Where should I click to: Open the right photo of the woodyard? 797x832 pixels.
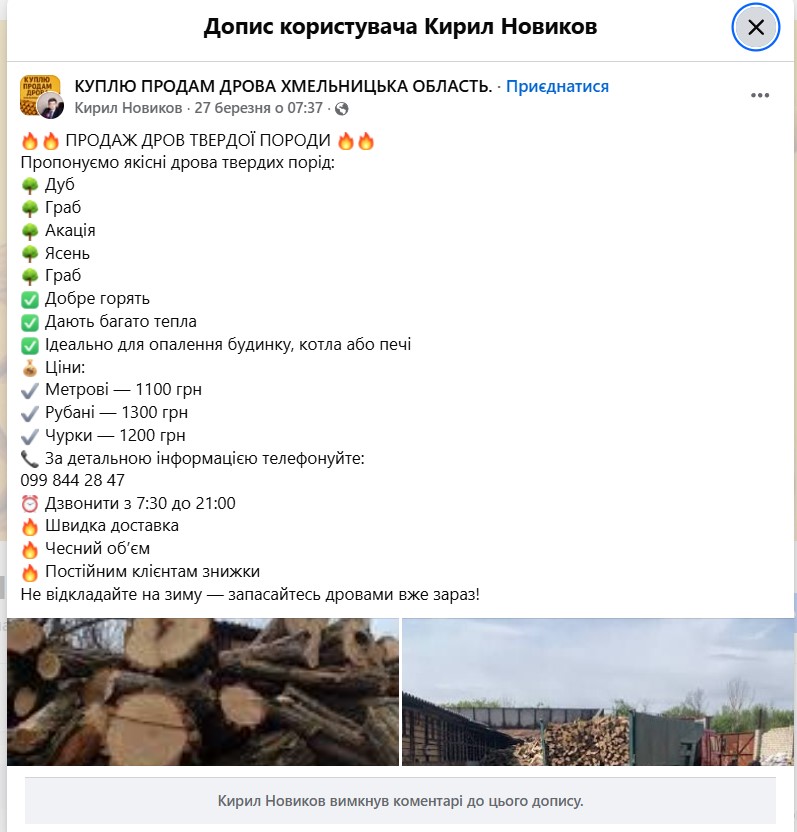(x=598, y=692)
